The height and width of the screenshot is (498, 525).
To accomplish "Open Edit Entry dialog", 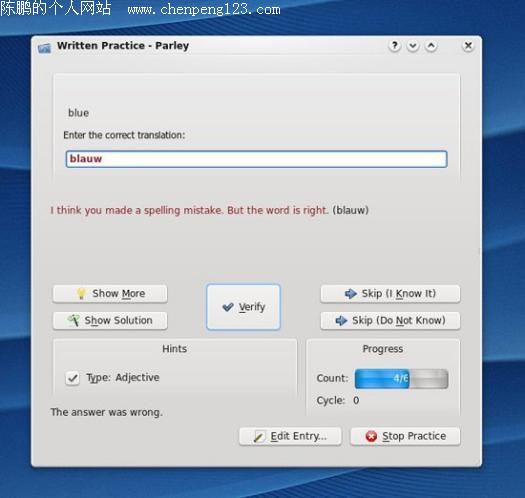I will tap(290, 436).
